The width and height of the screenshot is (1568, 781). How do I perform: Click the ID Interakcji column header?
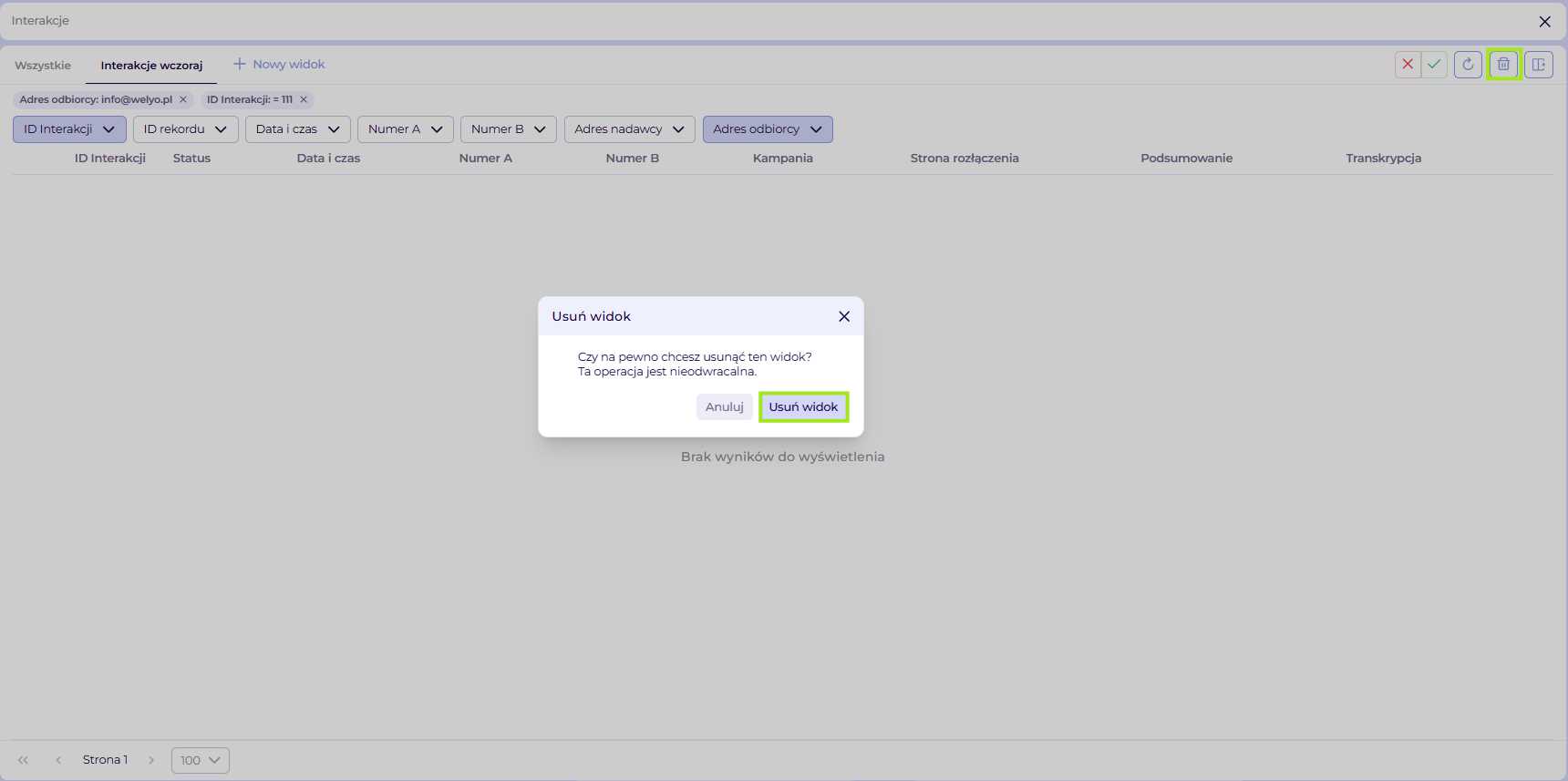click(110, 158)
